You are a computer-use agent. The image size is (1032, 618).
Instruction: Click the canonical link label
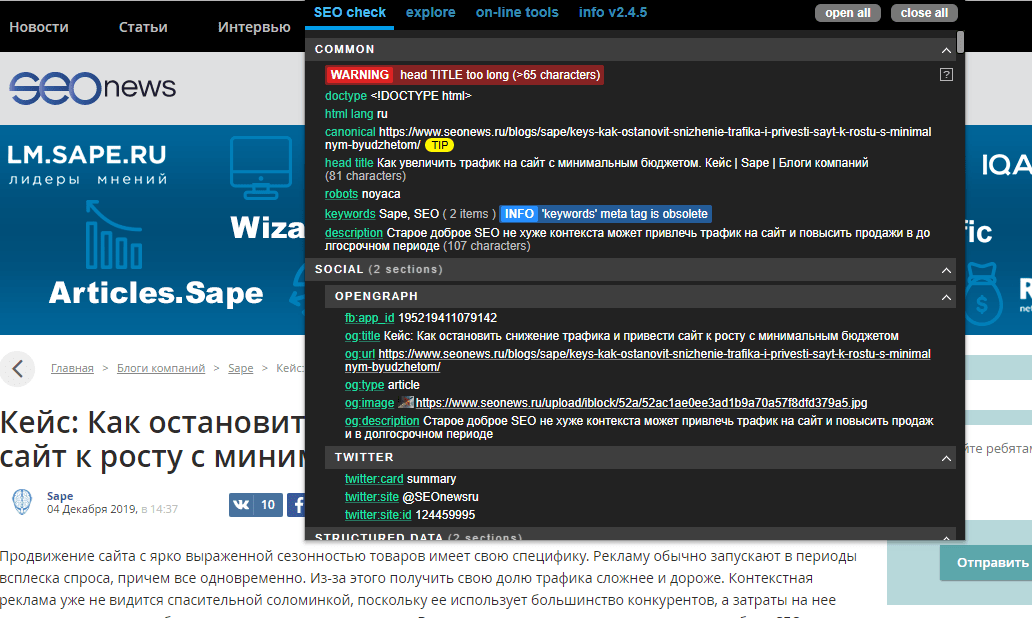pyautogui.click(x=350, y=132)
